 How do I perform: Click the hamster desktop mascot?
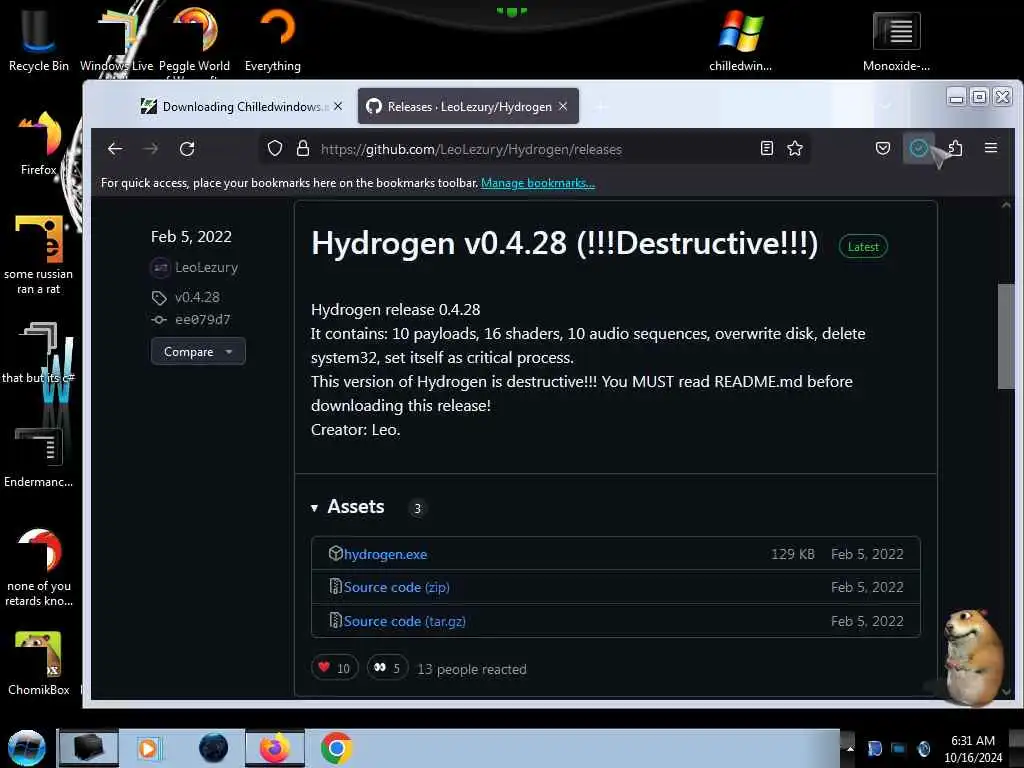coord(972,657)
